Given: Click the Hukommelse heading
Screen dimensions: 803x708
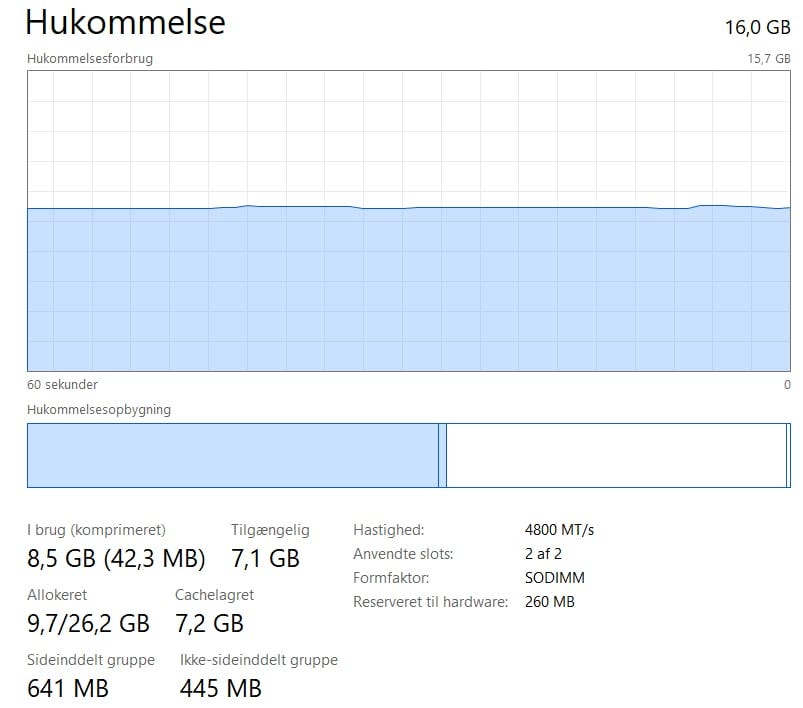Looking at the screenshot, I should pyautogui.click(x=125, y=22).
